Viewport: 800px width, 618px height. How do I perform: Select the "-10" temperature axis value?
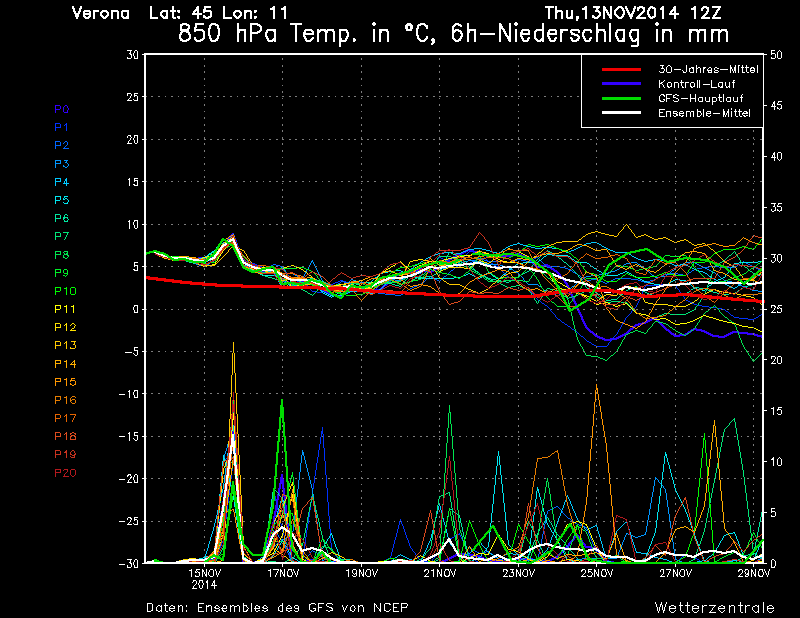click(129, 394)
